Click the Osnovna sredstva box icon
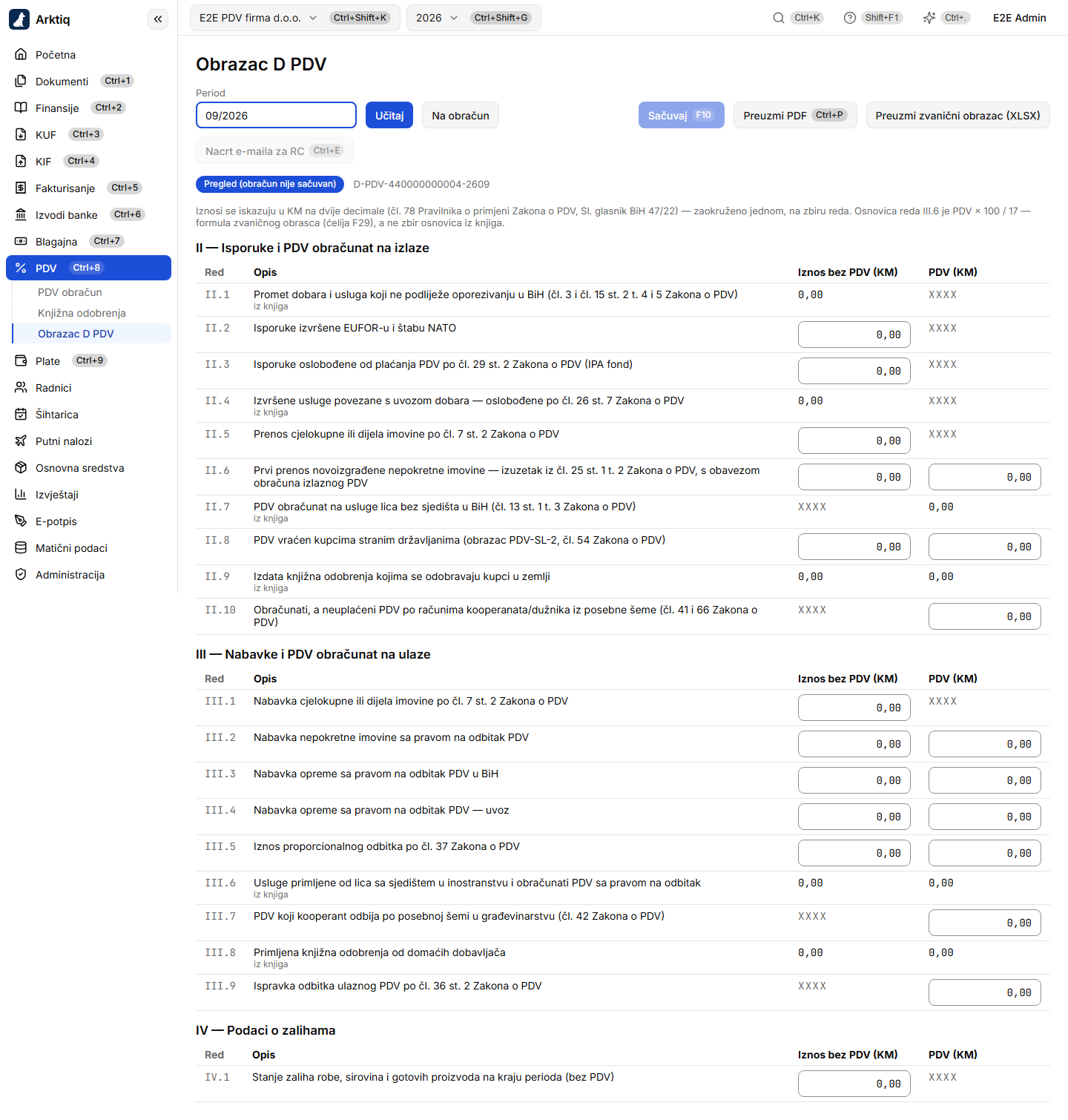The width and height of the screenshot is (1068, 1120). click(x=21, y=468)
